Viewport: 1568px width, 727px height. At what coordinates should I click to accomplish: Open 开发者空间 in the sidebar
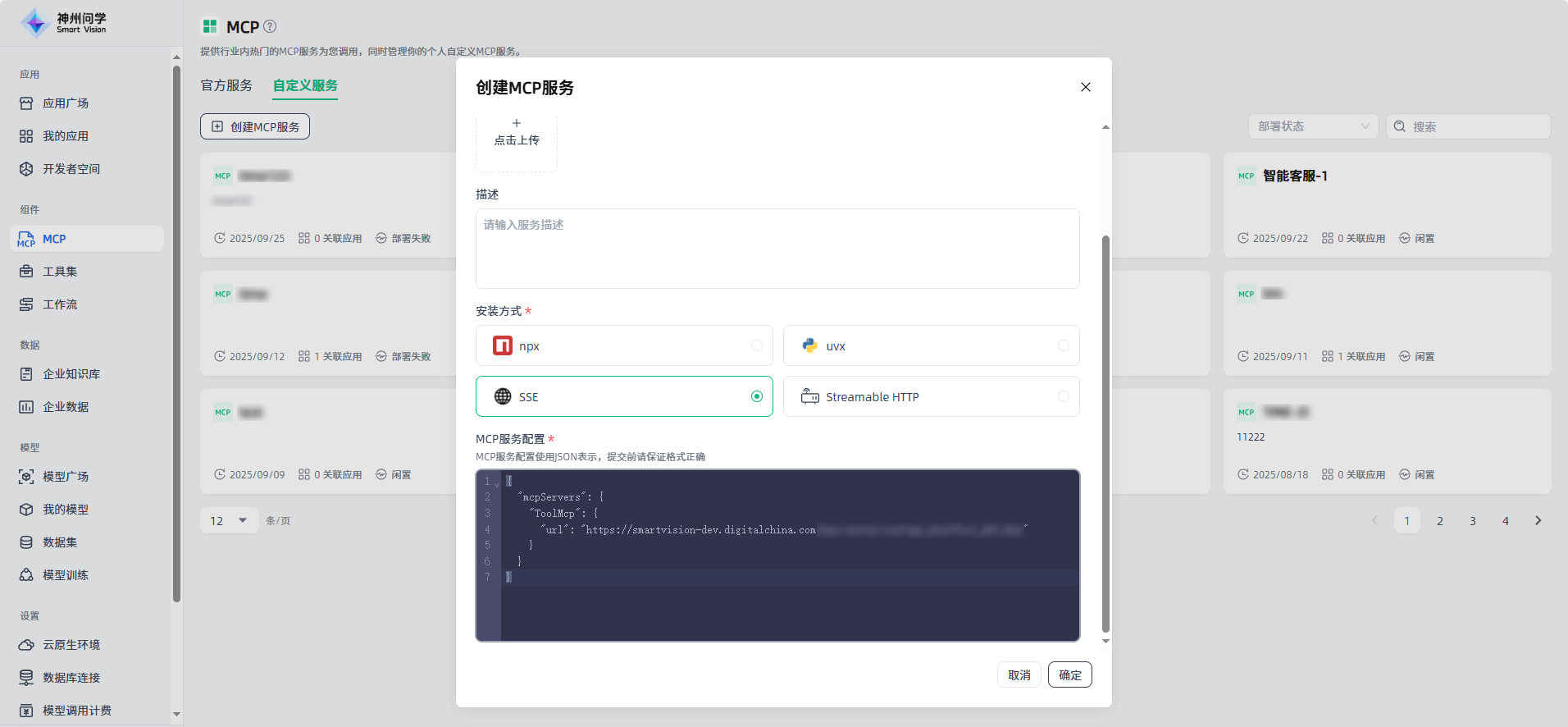pos(71,169)
